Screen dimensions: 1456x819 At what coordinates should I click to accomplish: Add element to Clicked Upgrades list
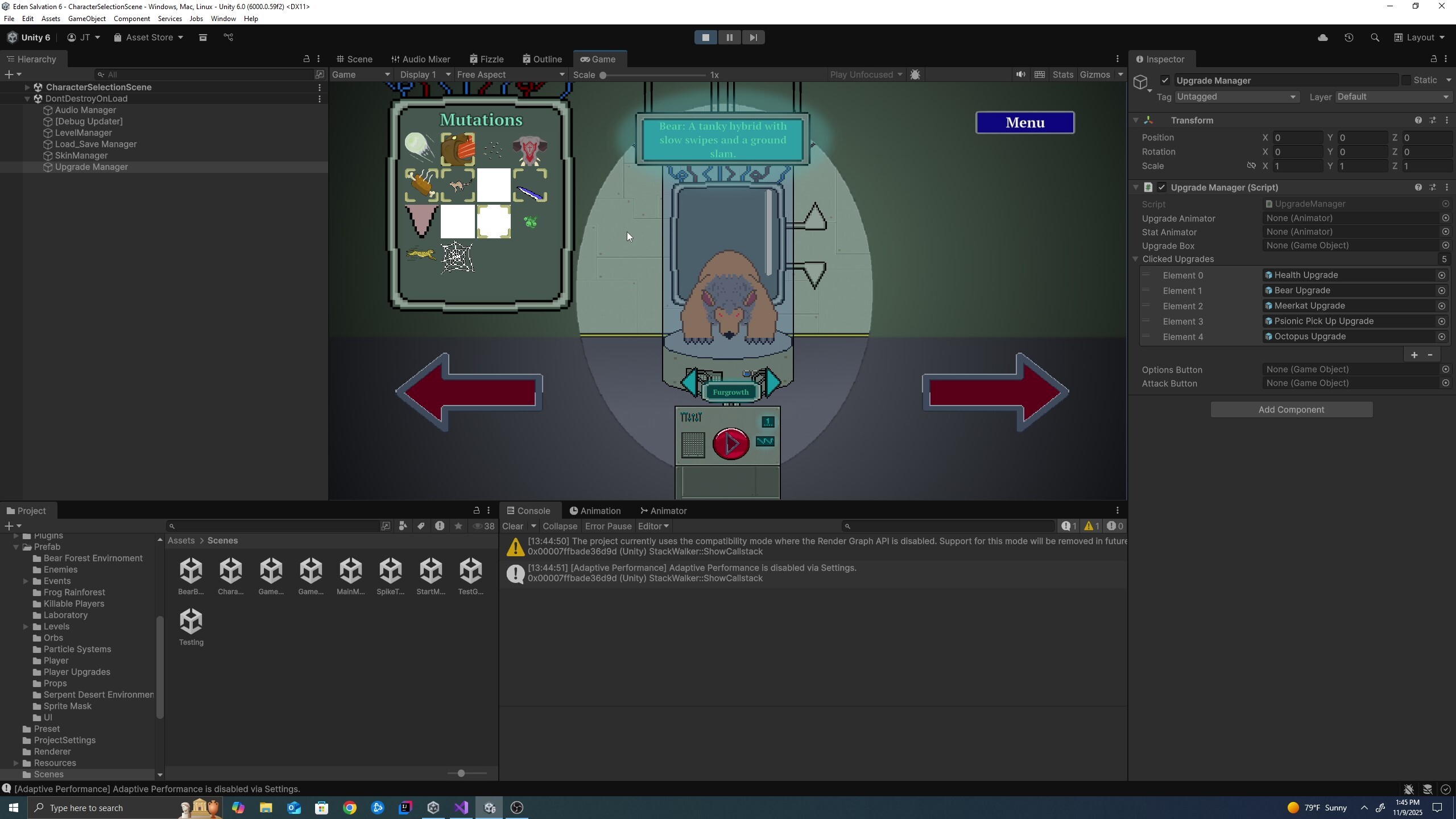click(x=1414, y=355)
